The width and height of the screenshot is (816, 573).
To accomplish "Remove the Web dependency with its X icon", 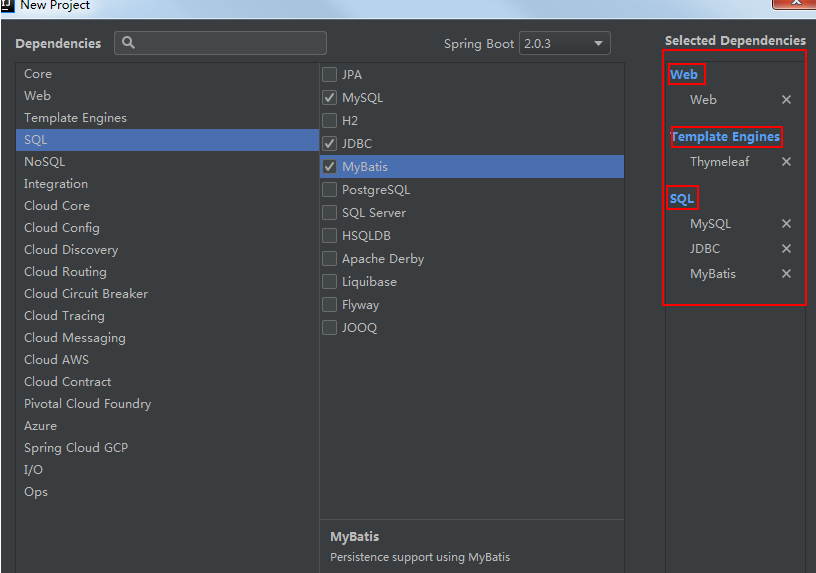I will click(786, 99).
